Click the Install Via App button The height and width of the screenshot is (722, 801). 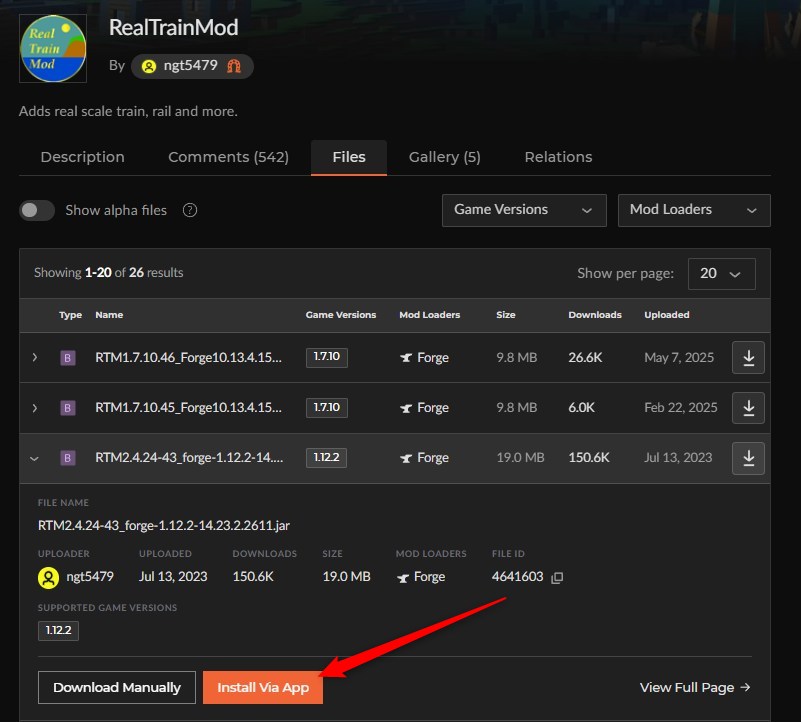click(263, 687)
